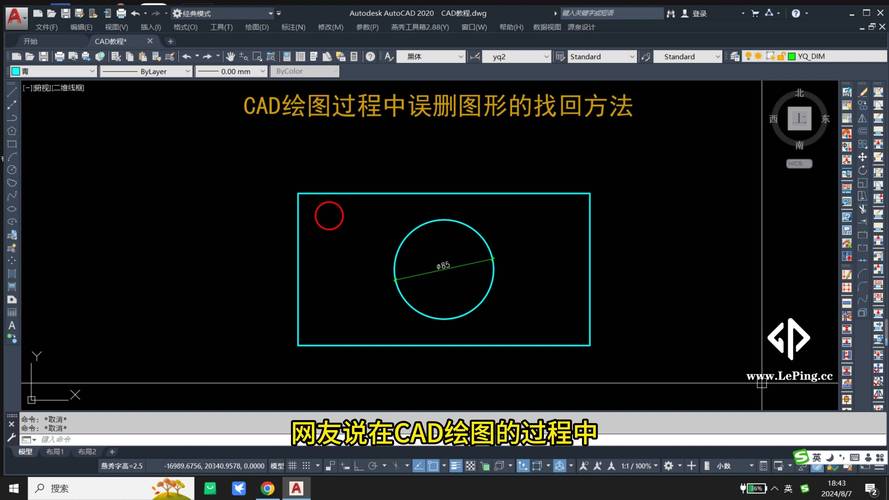
Task: Click the Windows Start button
Action: (x=13, y=488)
